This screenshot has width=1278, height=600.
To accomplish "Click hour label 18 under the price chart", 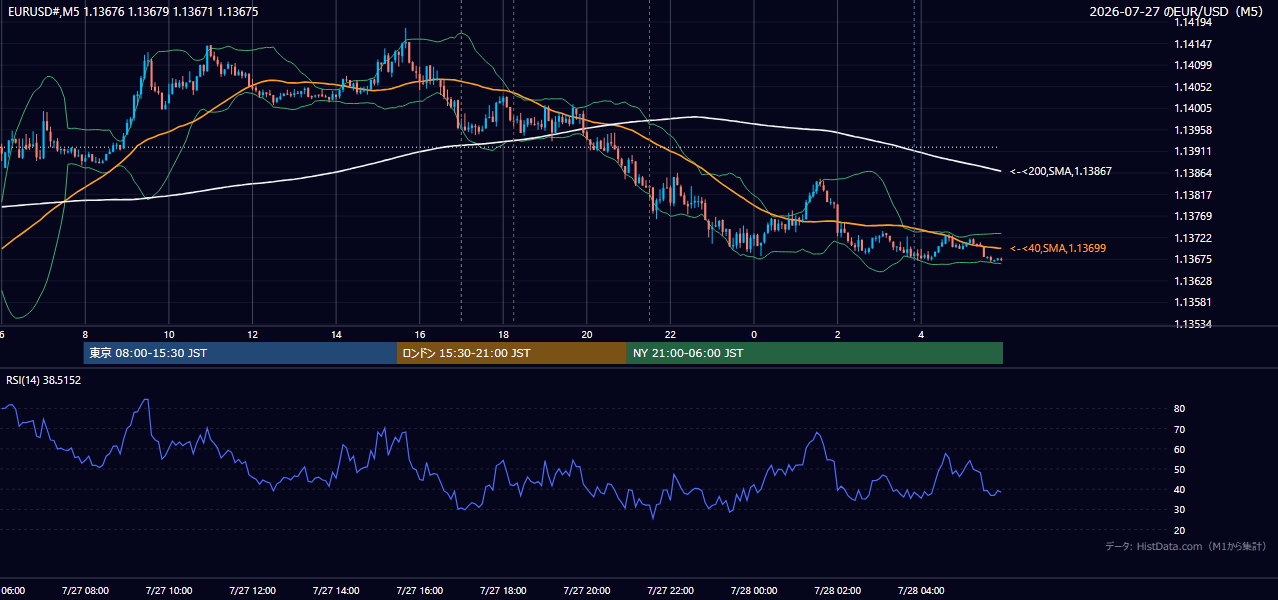I will click(x=504, y=334).
